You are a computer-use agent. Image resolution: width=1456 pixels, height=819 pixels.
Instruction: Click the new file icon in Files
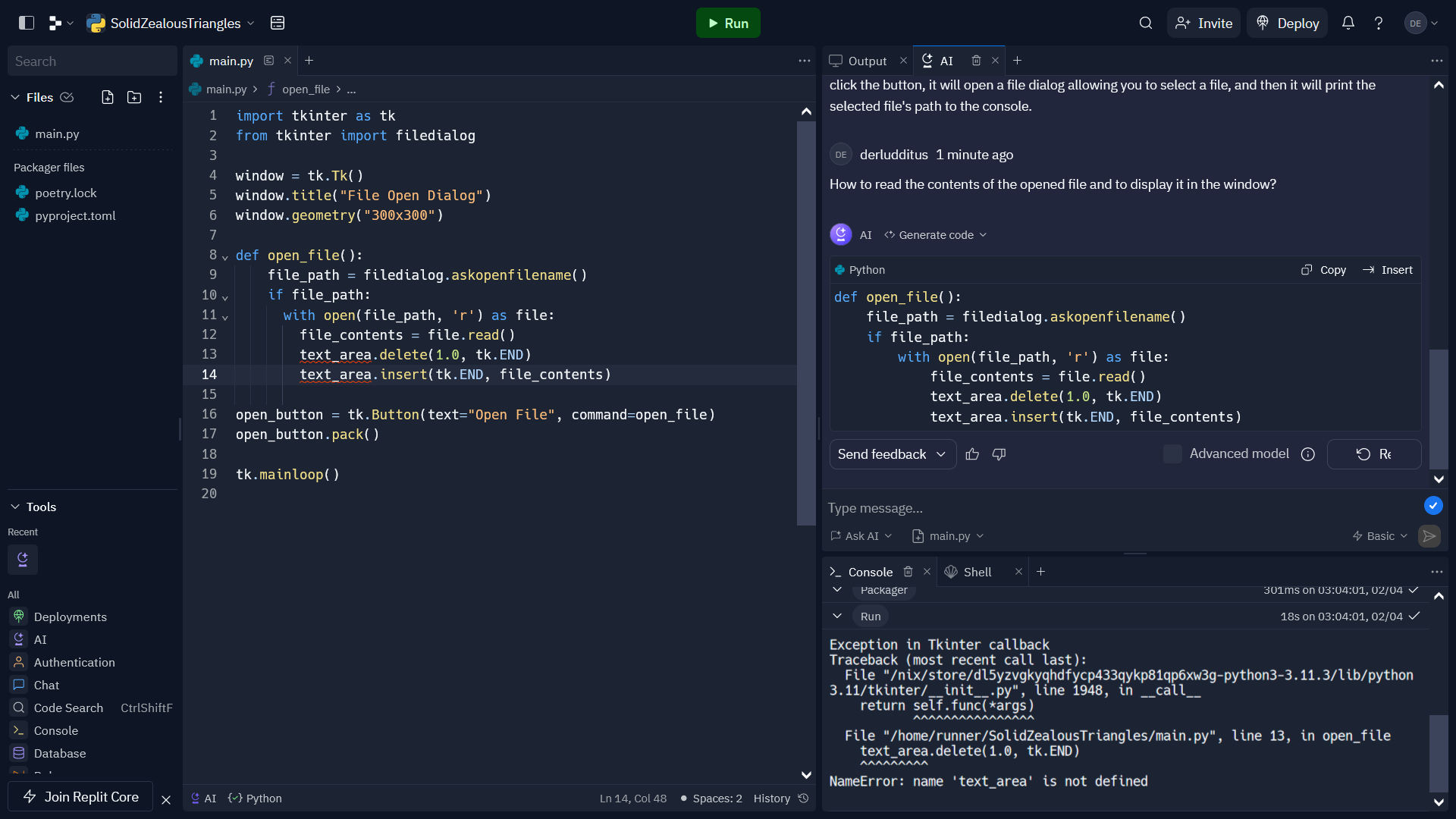tap(108, 97)
